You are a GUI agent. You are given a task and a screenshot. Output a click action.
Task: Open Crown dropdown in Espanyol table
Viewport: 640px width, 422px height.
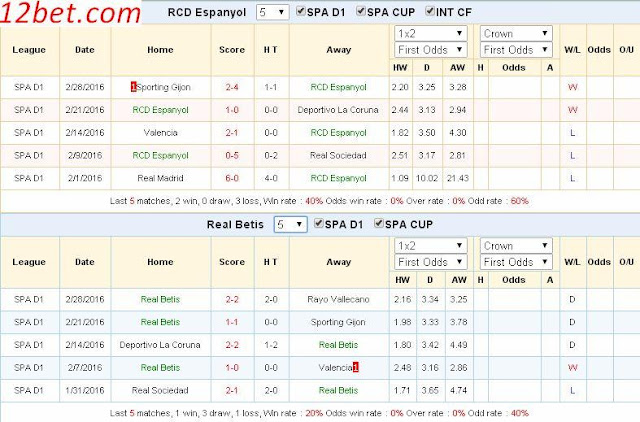coord(516,33)
